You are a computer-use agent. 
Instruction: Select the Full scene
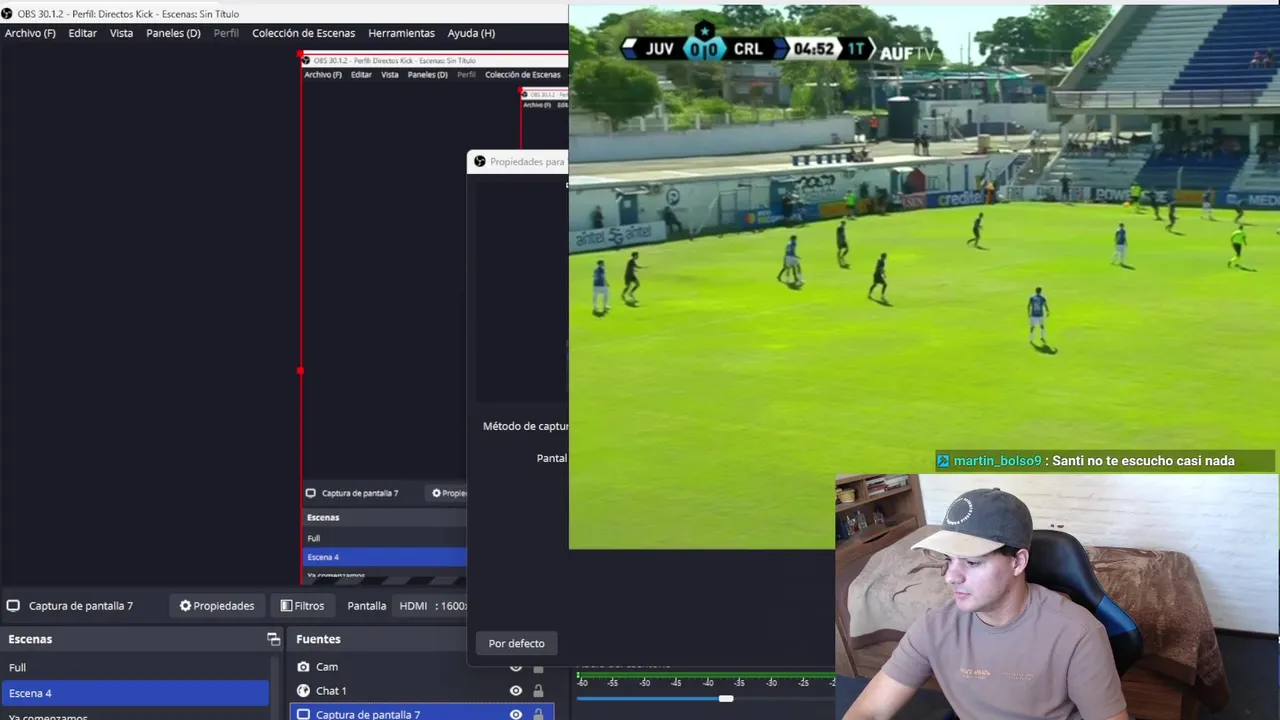[135, 667]
